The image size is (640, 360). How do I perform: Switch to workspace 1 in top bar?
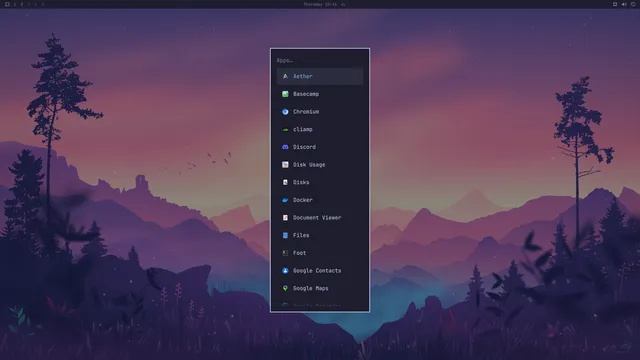(15, 4)
